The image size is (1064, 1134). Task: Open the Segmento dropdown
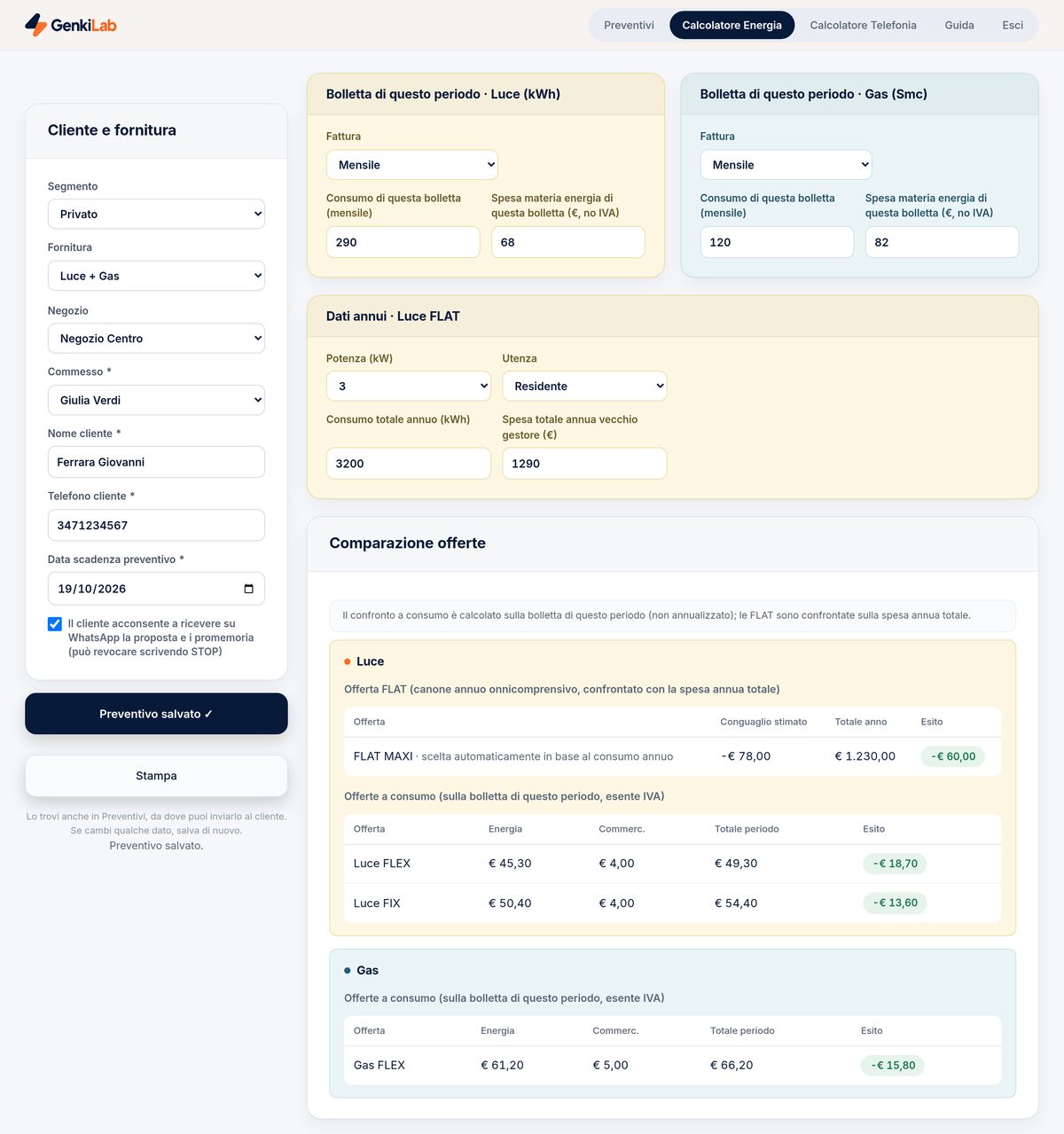pyautogui.click(x=156, y=214)
